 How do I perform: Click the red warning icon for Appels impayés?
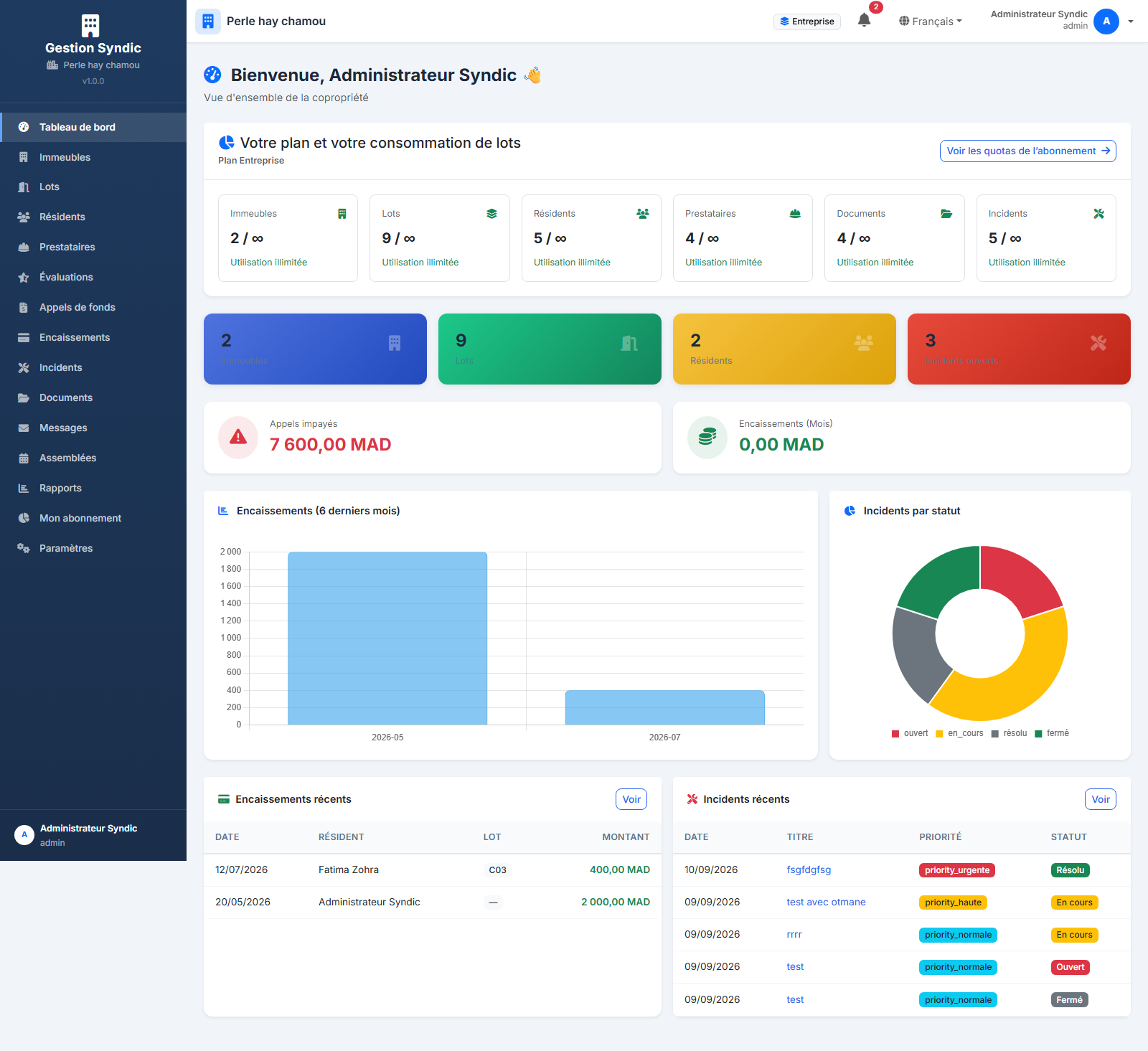(238, 437)
